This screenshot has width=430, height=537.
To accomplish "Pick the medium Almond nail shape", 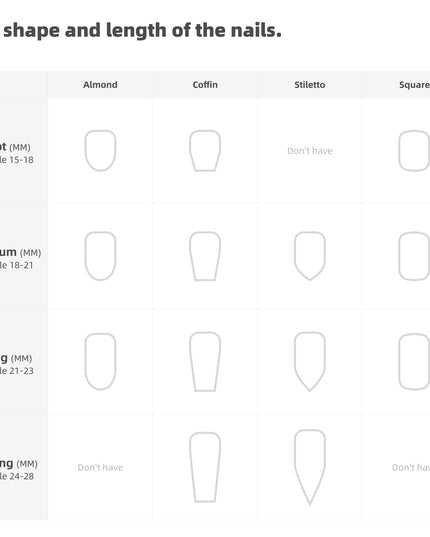I will (100, 256).
